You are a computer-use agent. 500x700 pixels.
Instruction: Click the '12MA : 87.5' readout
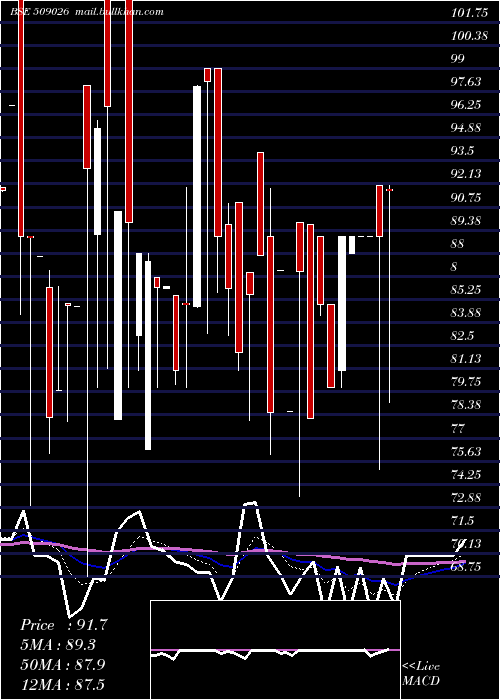point(62,684)
